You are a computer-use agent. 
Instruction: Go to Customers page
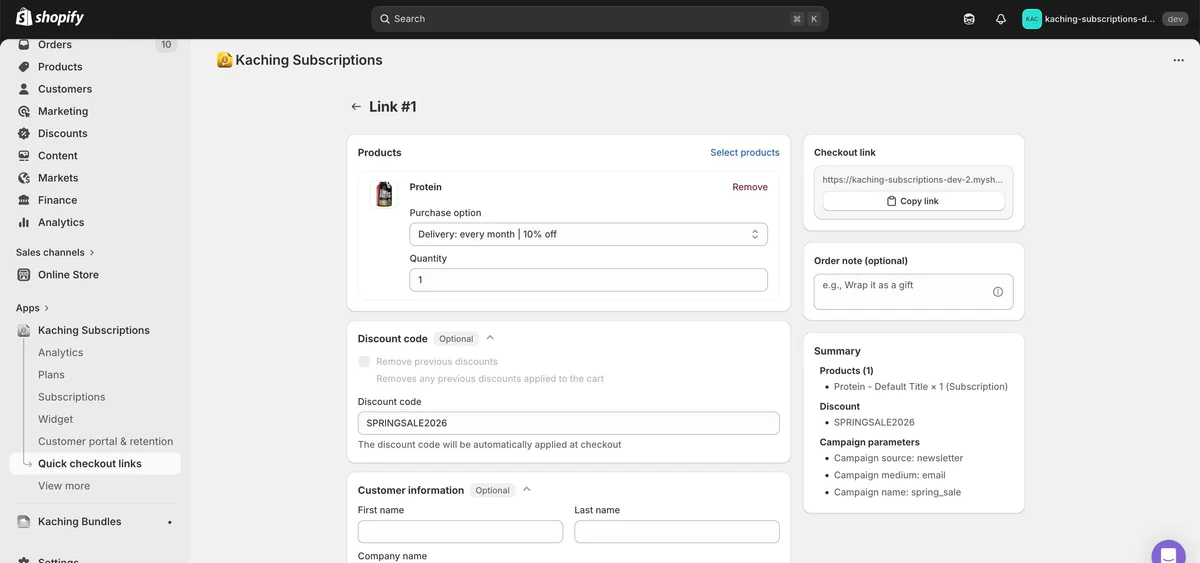(x=65, y=89)
